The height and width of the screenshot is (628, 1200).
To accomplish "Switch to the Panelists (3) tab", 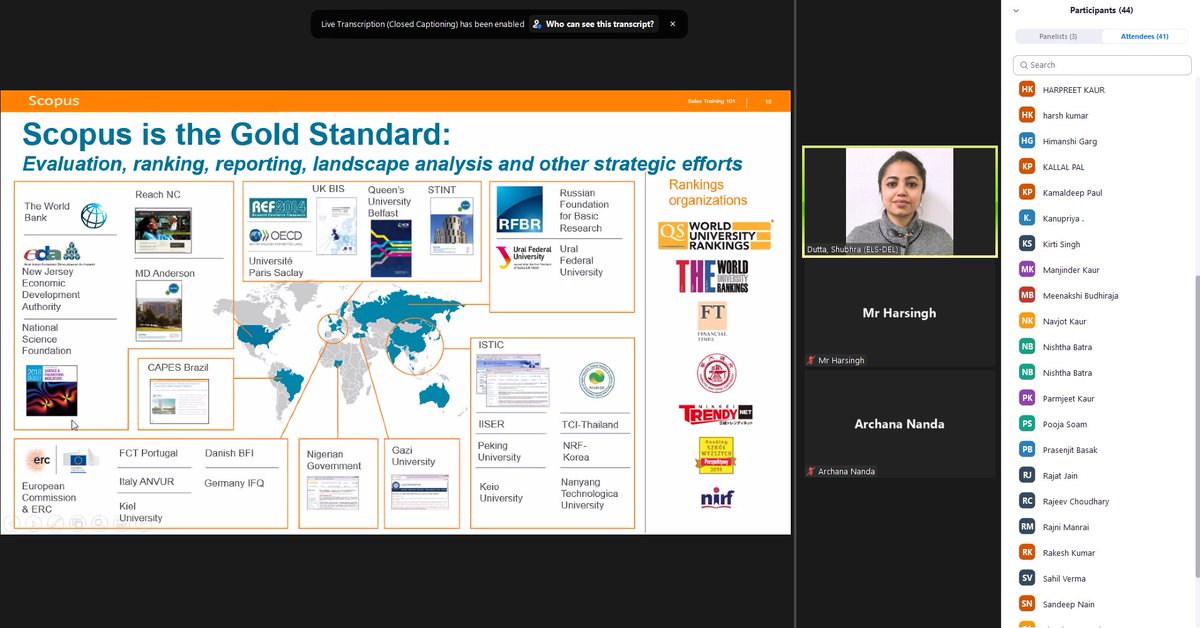I will 1059,36.
